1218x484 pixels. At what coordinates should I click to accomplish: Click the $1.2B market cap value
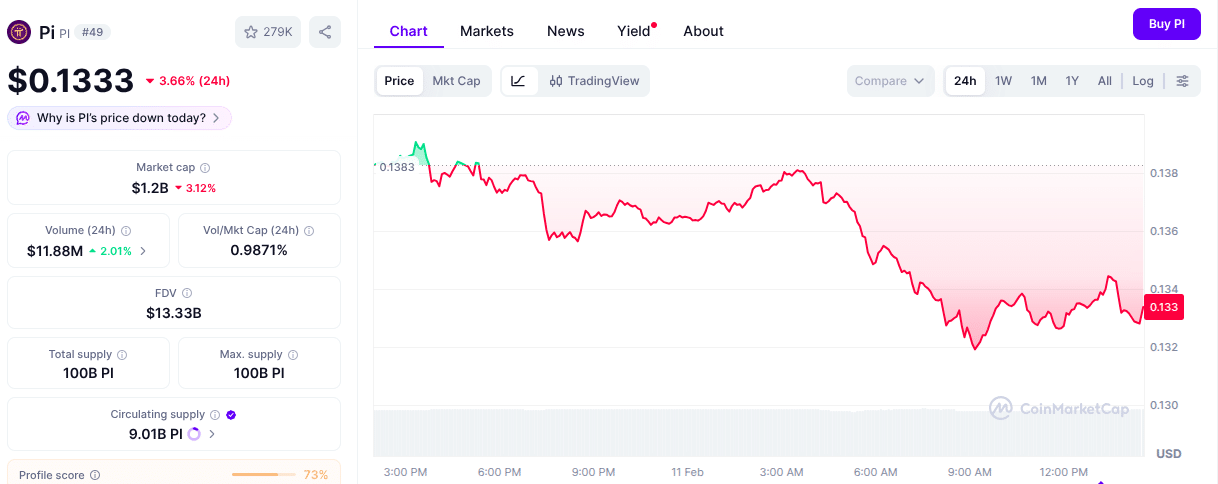click(x=149, y=187)
